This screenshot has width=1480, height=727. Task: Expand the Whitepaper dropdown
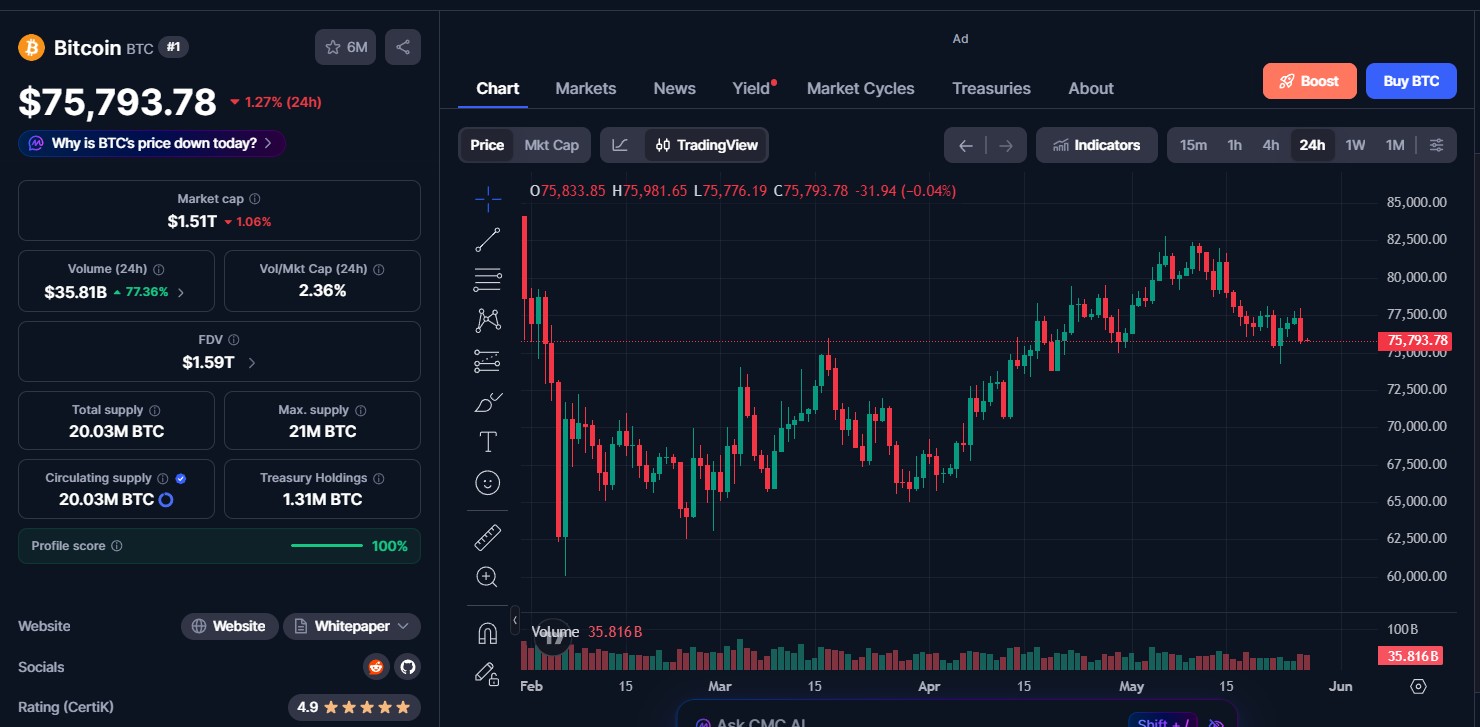coord(352,626)
